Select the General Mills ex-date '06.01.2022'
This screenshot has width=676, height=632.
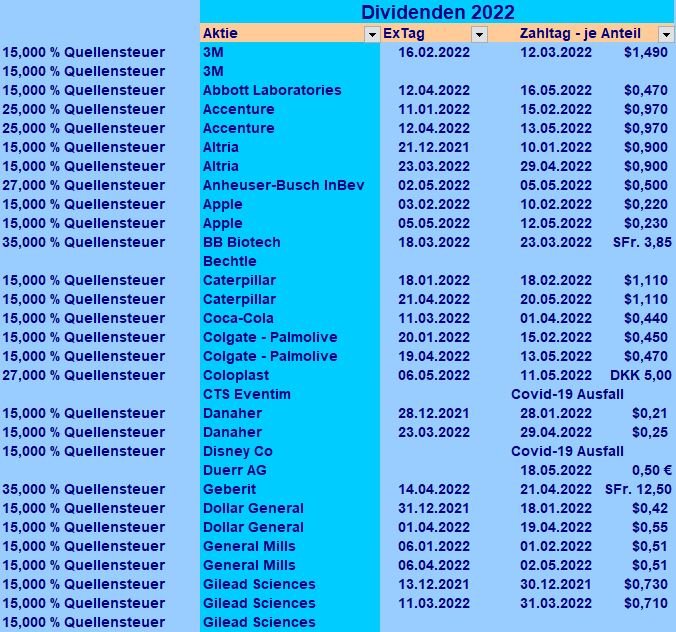pos(434,546)
